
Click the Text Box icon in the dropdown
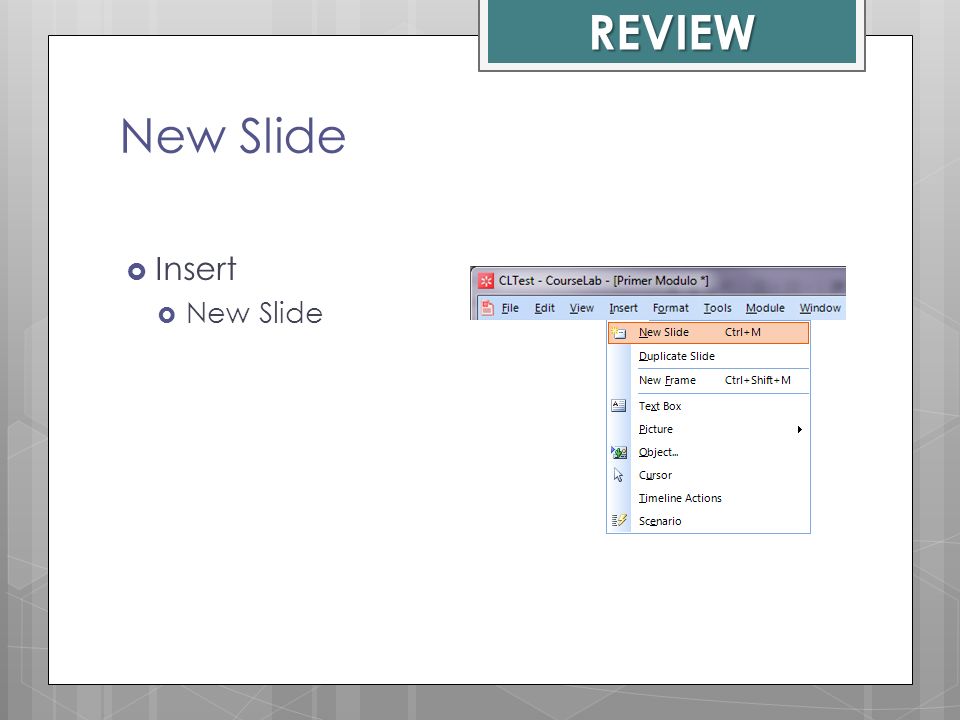pos(618,405)
